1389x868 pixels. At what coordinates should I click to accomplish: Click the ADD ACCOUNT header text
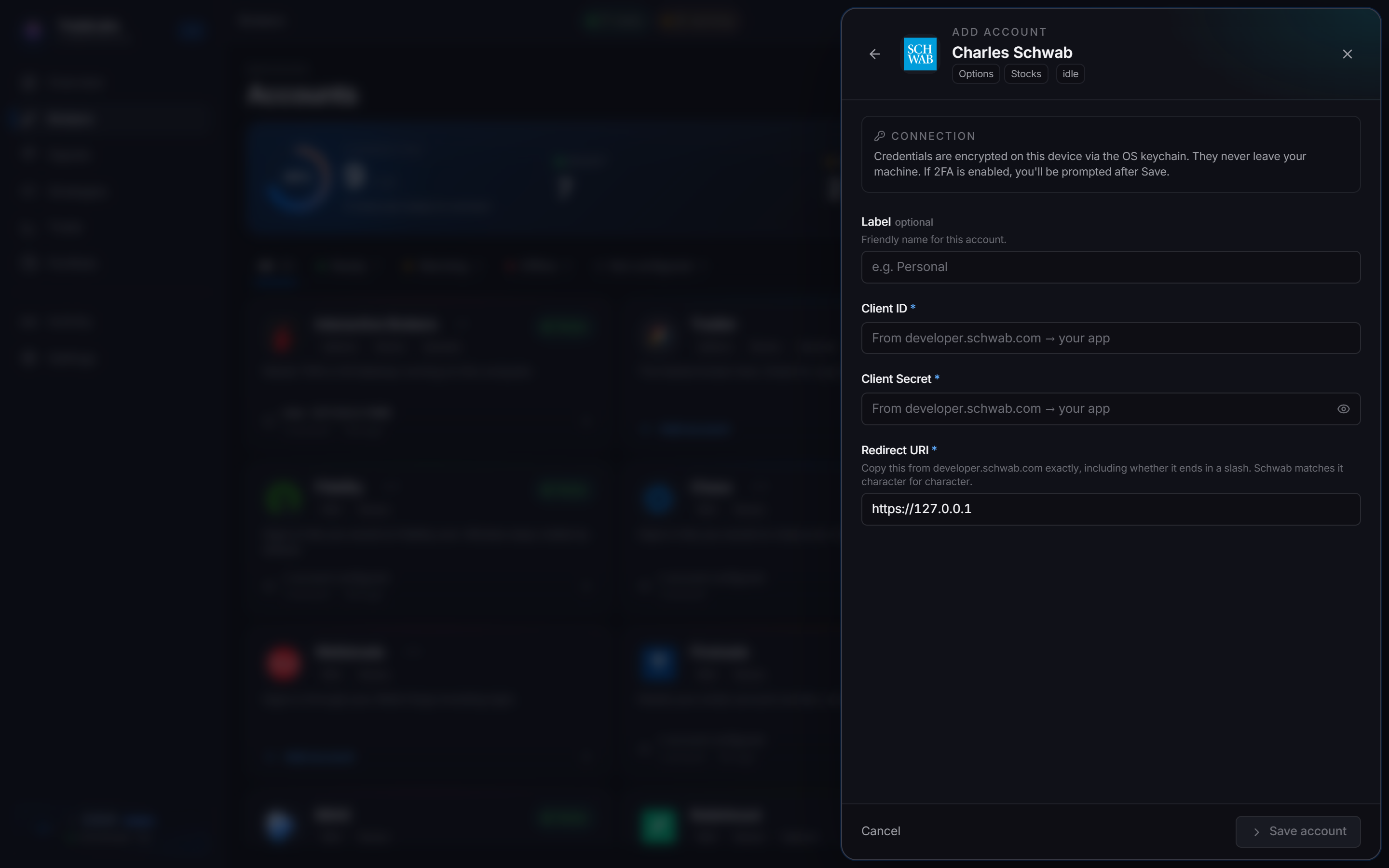999,32
